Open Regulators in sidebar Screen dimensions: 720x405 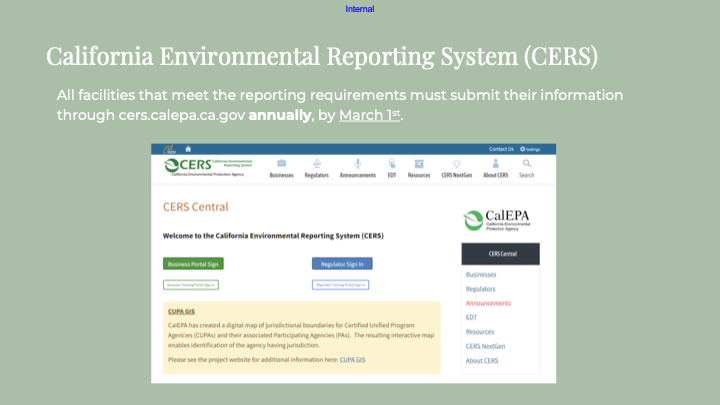[480, 289]
